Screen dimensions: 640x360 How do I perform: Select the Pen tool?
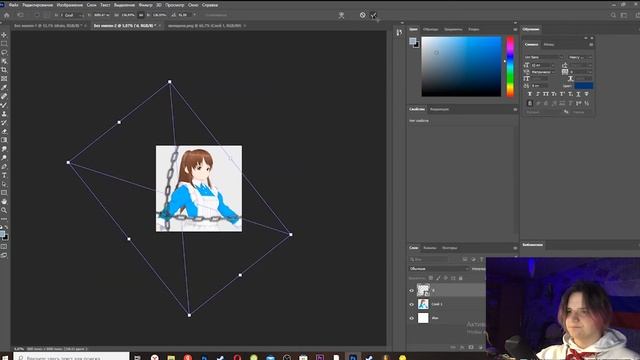coord(4,167)
